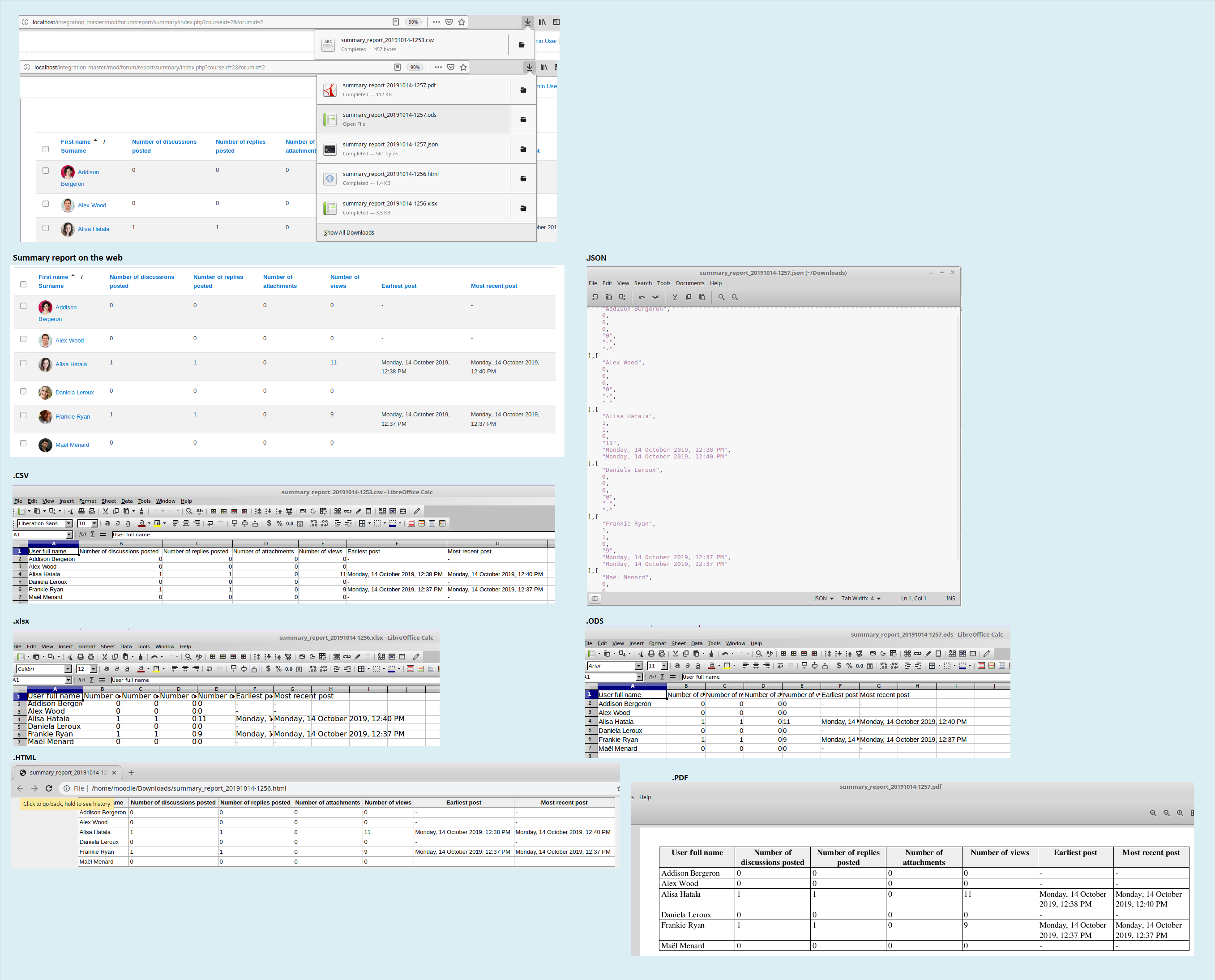Click the red Font Color button in CSV Calc

pyautogui.click(x=142, y=523)
